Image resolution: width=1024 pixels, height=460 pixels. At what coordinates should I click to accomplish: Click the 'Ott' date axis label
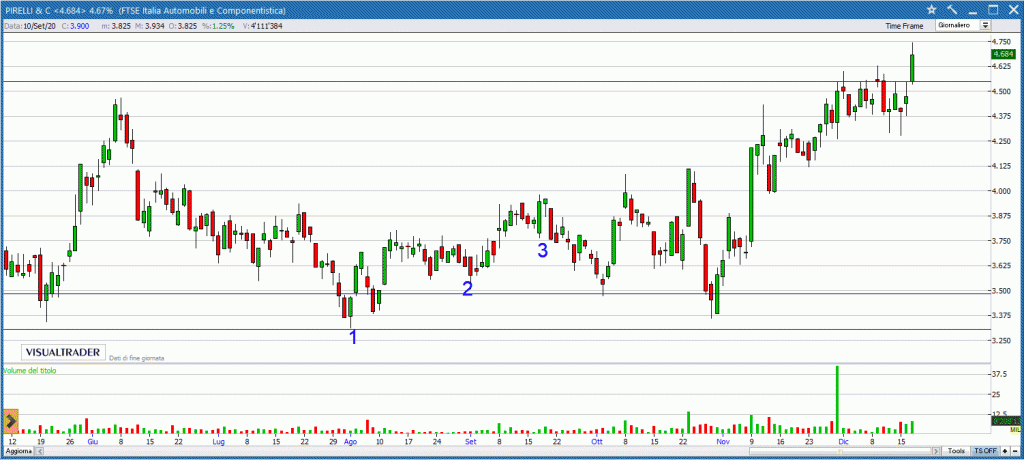pos(596,442)
